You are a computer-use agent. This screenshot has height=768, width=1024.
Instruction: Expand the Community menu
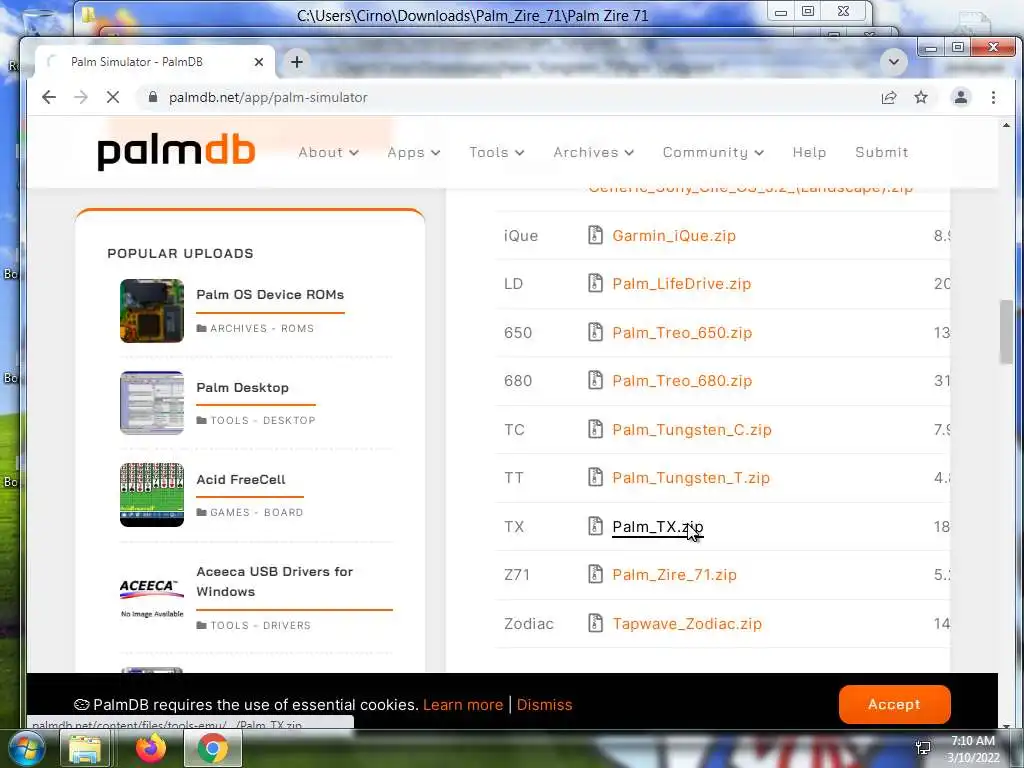pyautogui.click(x=713, y=153)
